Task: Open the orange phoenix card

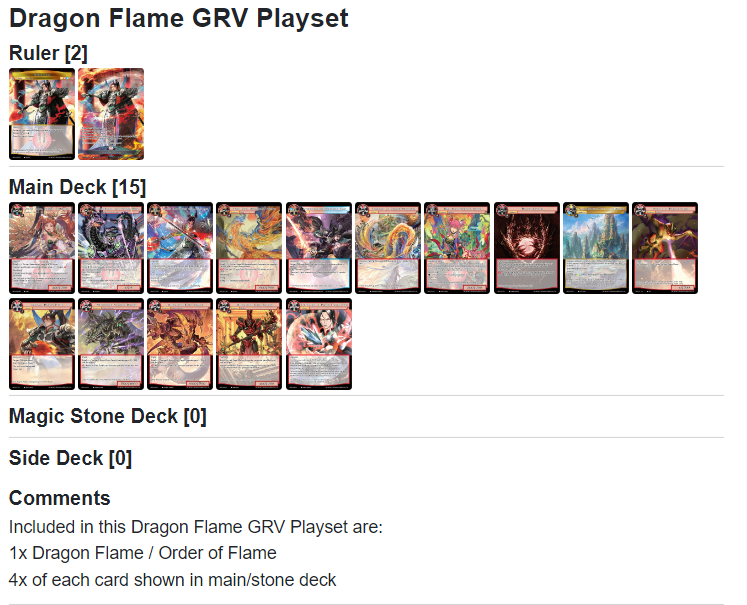Action: (249, 248)
